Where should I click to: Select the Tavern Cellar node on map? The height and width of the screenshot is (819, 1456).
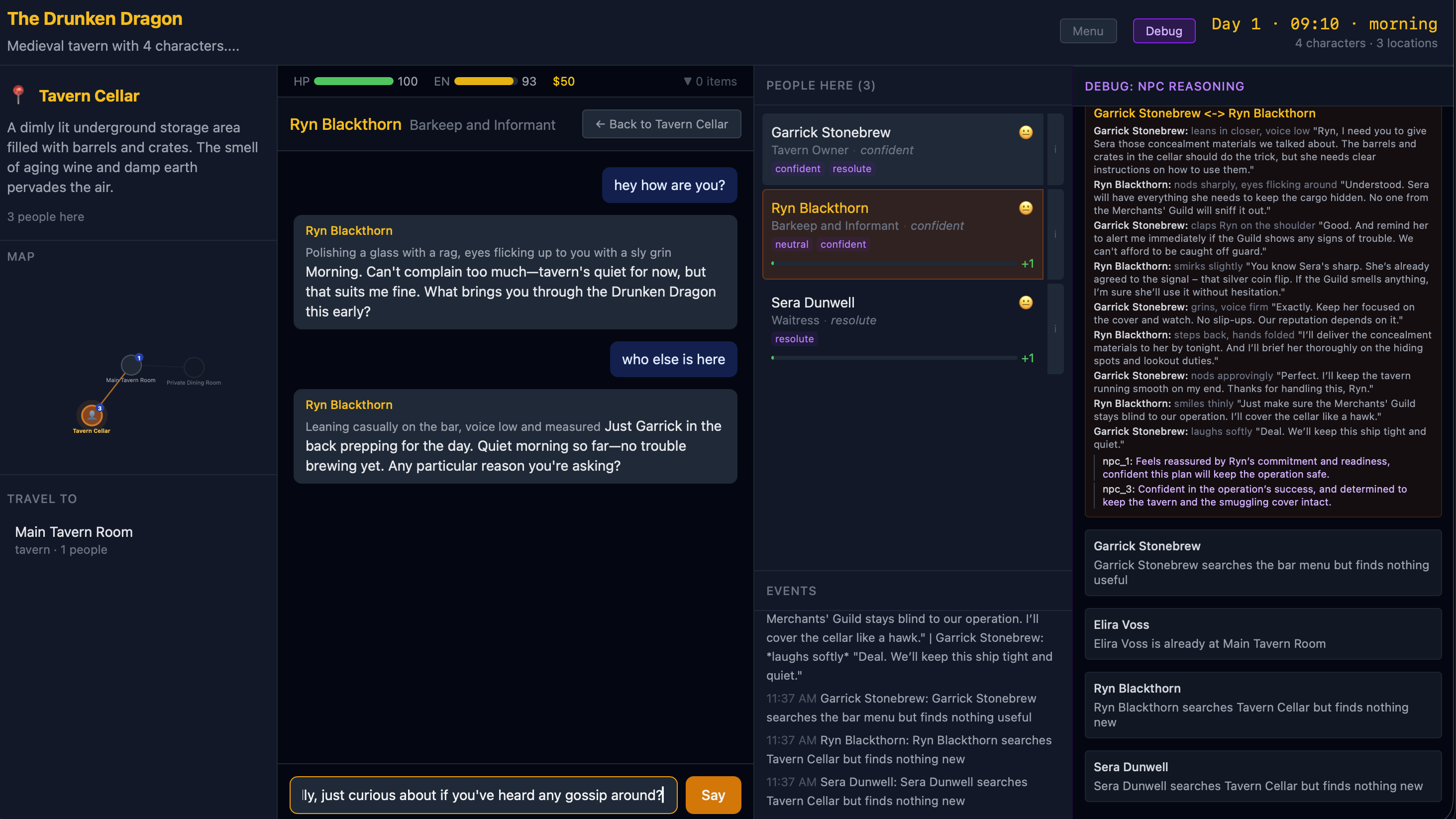92,415
